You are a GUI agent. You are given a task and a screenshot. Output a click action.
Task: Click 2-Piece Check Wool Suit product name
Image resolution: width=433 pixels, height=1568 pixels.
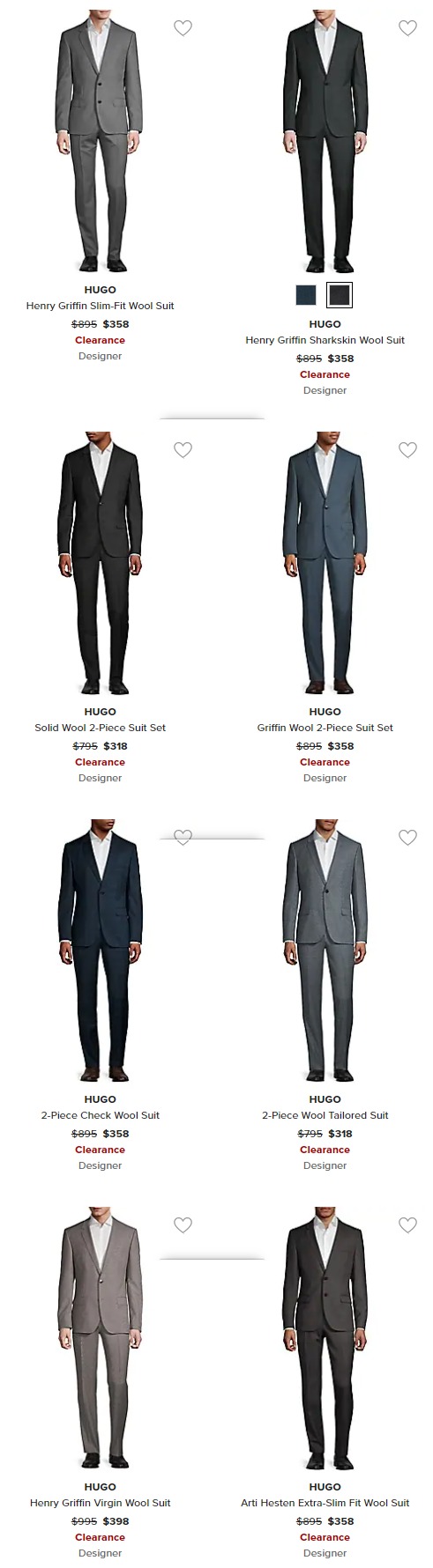[x=100, y=1115]
